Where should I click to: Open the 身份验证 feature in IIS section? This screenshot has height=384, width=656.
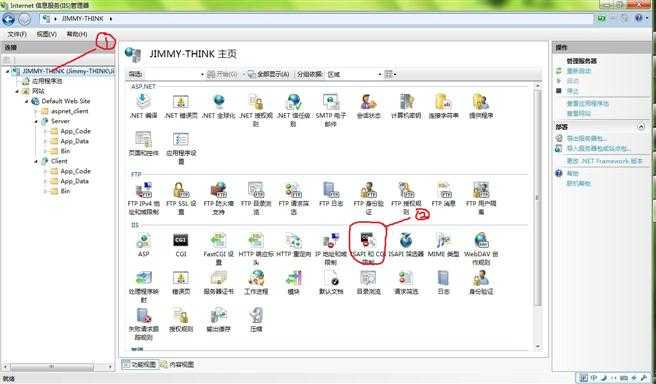tap(481, 282)
